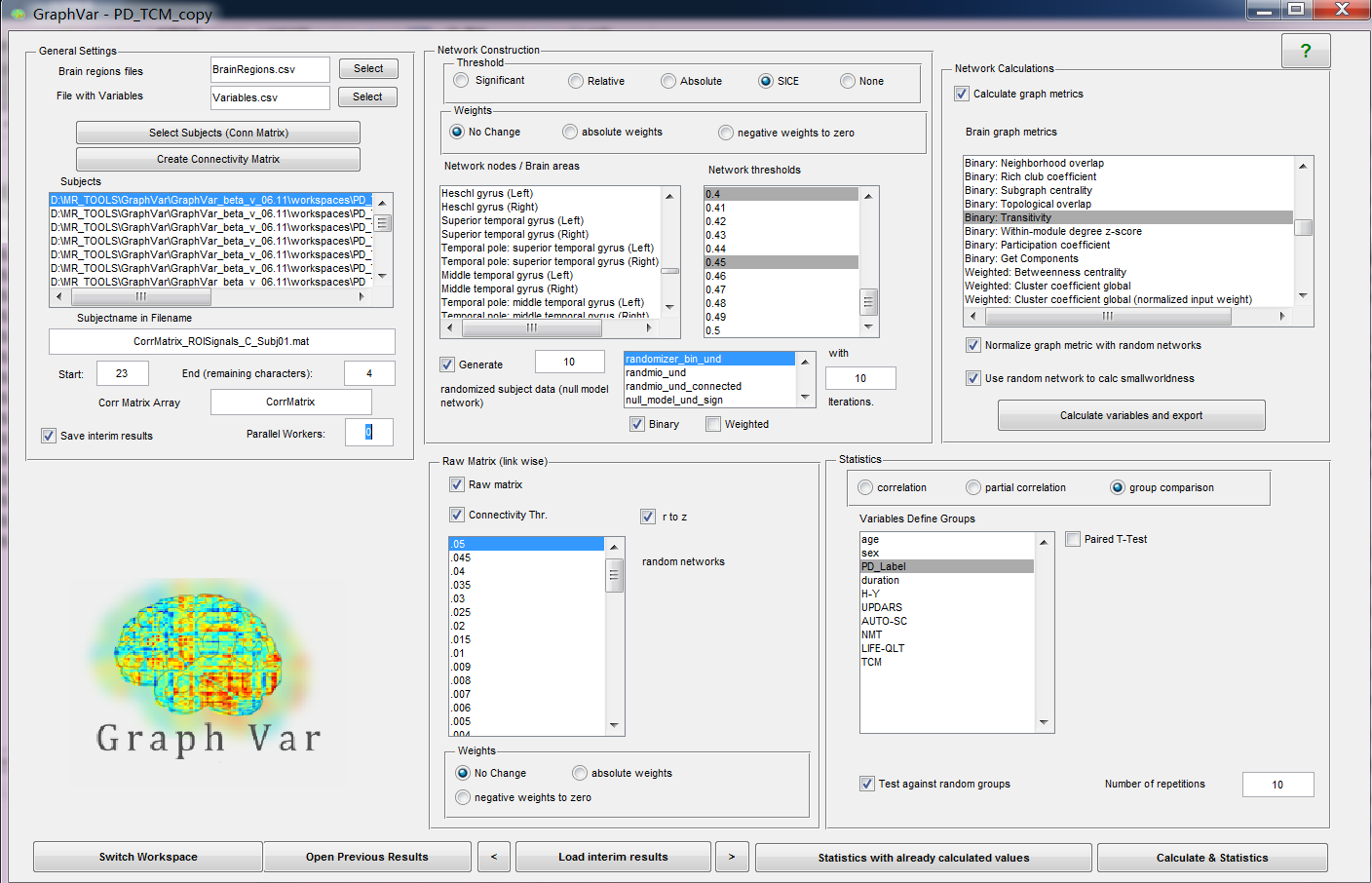Viewport: 1372px width, 883px height.
Task: Toggle the r to z conversion
Action: (x=649, y=517)
